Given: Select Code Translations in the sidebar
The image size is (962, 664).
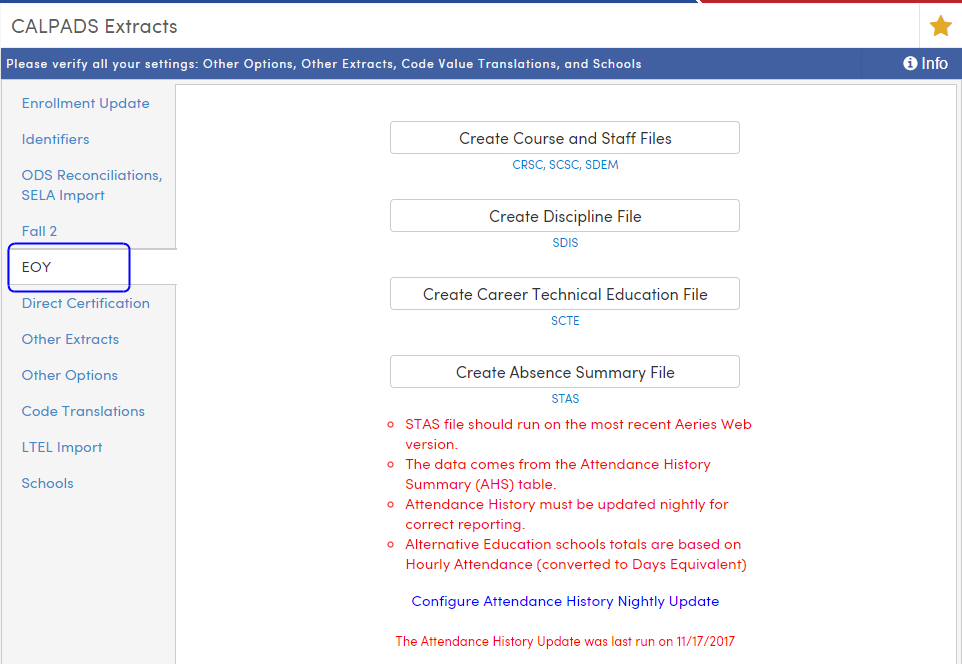Looking at the screenshot, I should coord(83,410).
